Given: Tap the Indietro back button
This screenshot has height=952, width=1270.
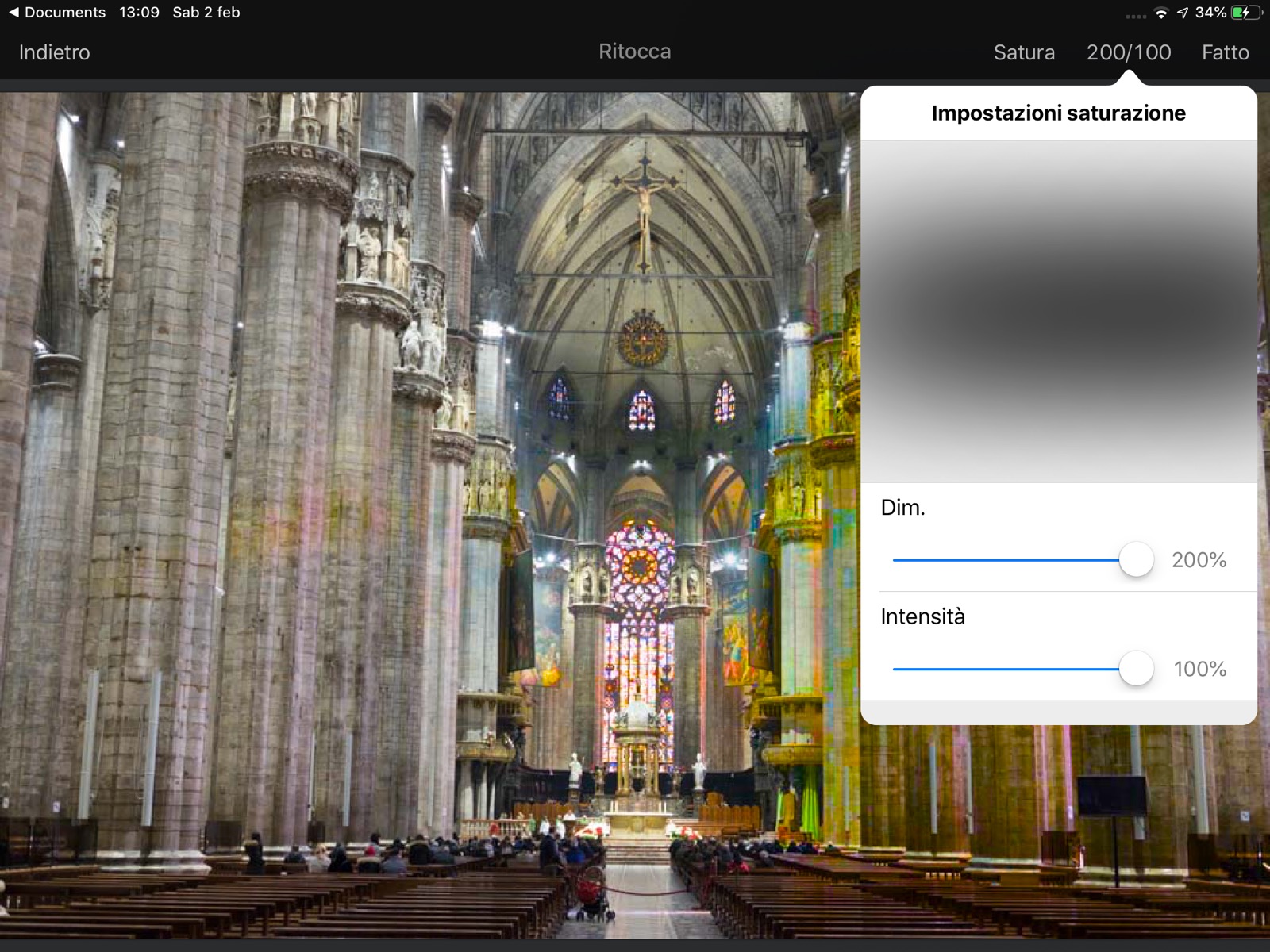Looking at the screenshot, I should [55, 52].
